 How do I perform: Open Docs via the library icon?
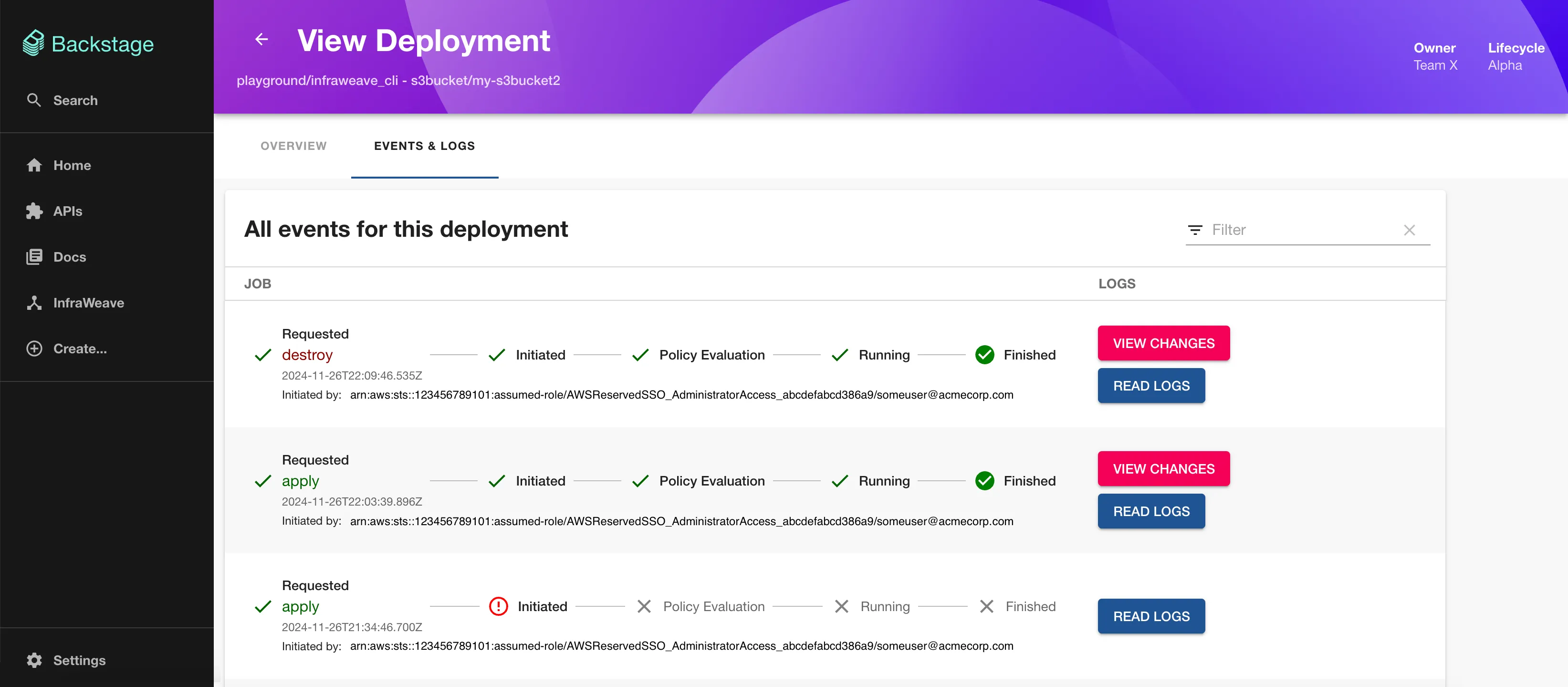tap(34, 257)
